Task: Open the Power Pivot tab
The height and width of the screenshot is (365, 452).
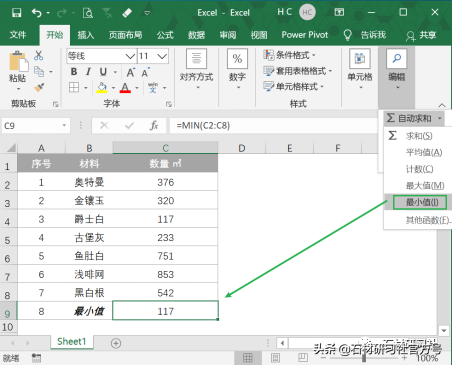Action: coord(305,35)
